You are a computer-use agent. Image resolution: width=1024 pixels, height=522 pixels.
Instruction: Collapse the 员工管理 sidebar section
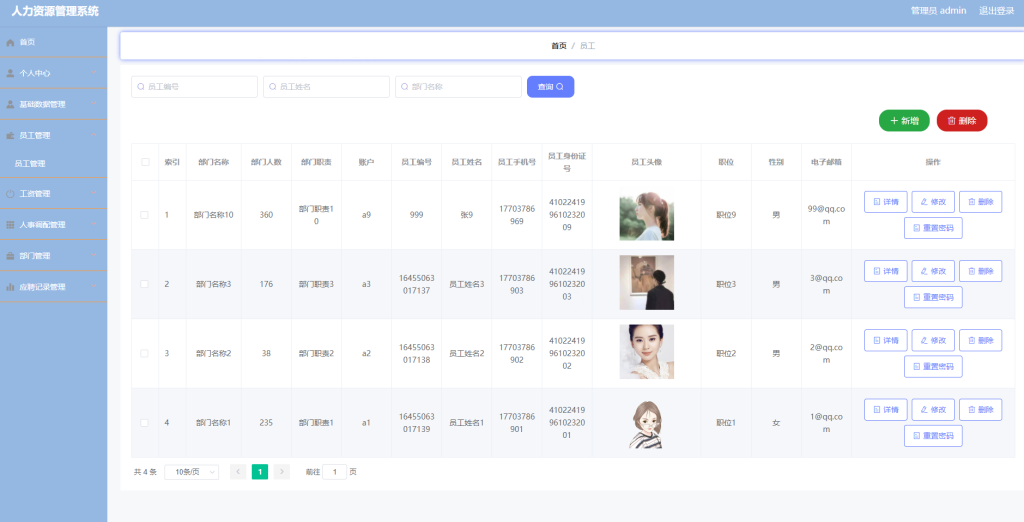click(54, 135)
